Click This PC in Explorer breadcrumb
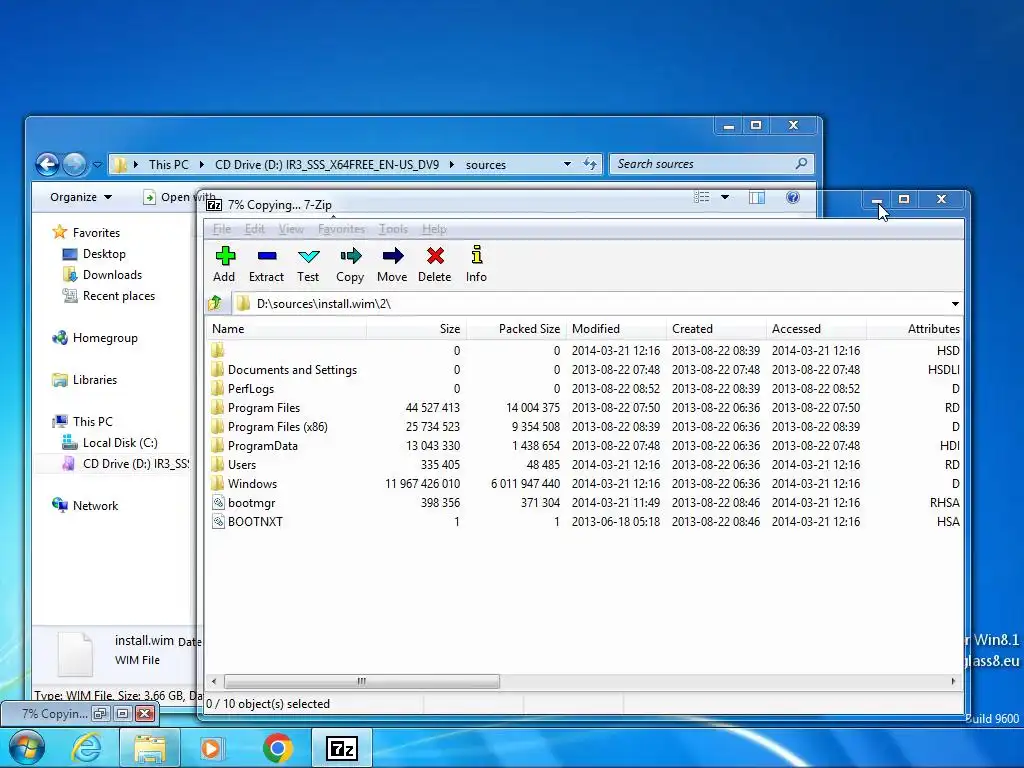Image resolution: width=1024 pixels, height=768 pixels. (168, 165)
